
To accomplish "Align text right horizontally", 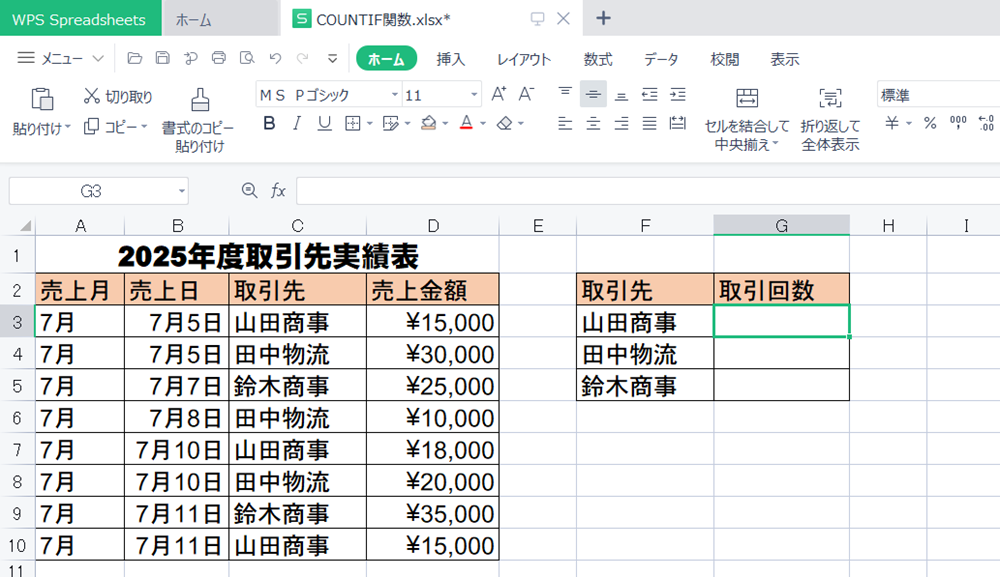I will click(621, 123).
